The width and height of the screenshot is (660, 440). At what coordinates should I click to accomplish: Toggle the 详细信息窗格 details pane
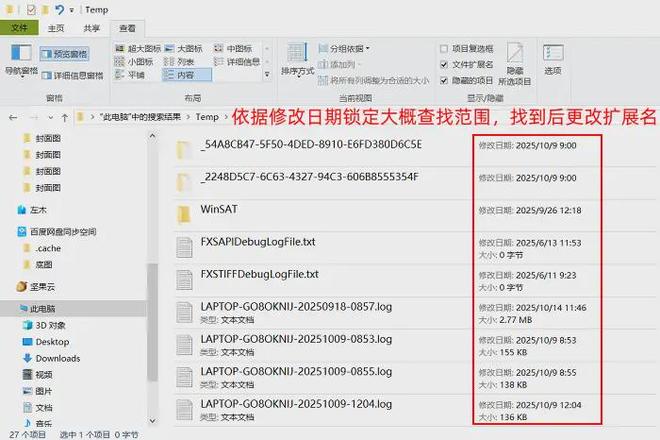pos(72,75)
